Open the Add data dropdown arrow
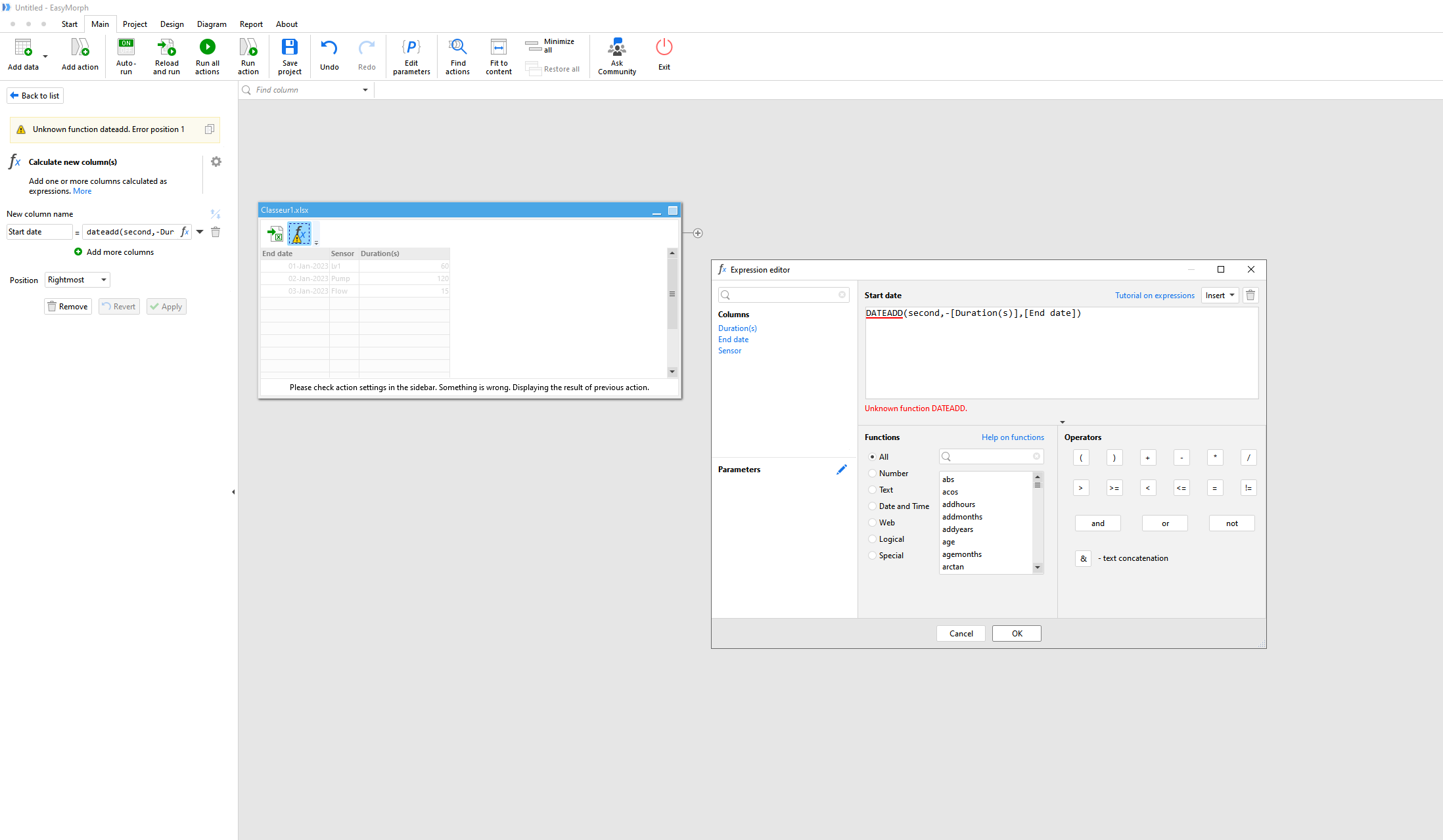Screen dimensions: 1443x840 click(x=45, y=56)
